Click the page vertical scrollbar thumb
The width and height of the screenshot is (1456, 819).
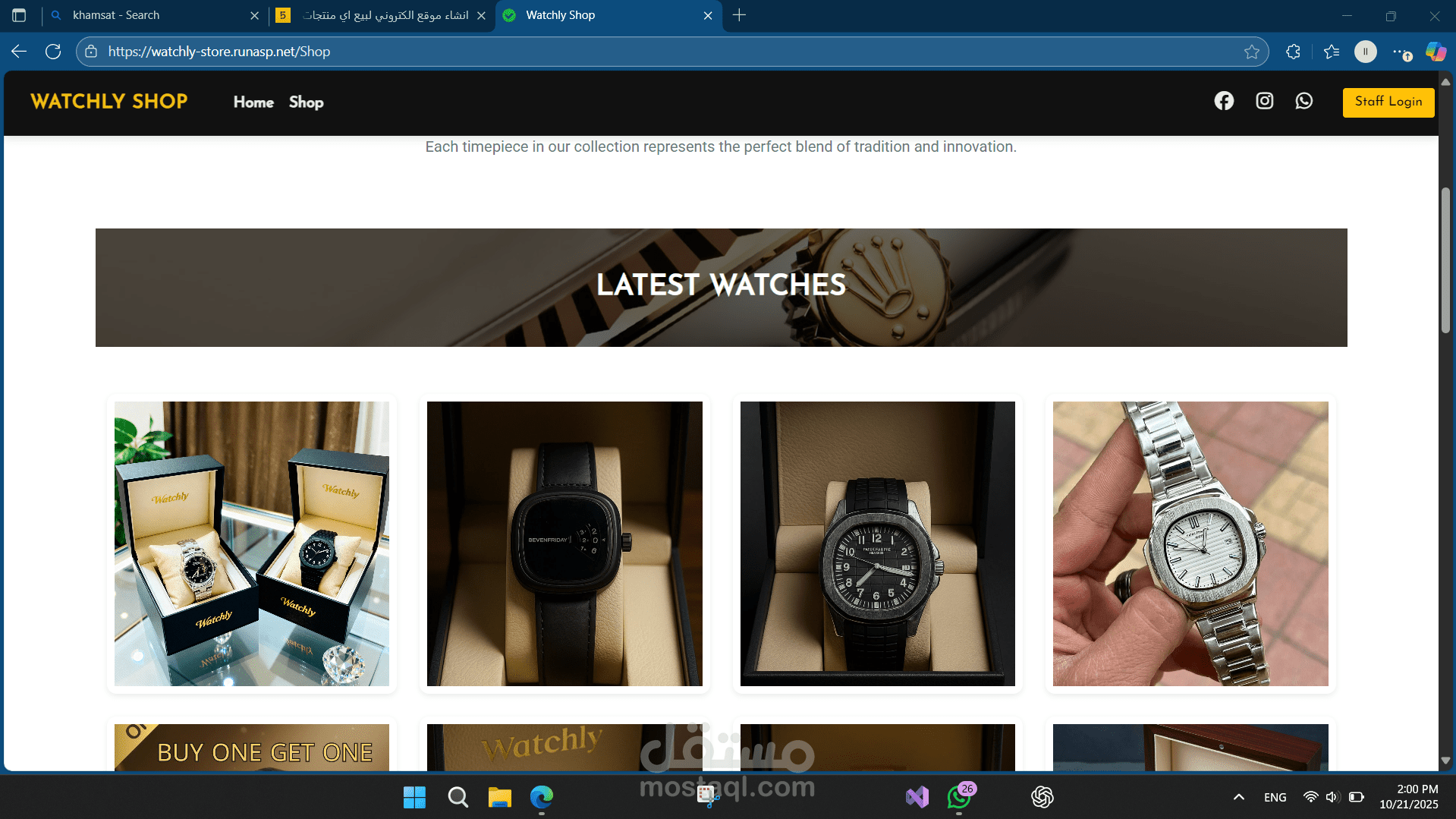pyautogui.click(x=1445, y=260)
